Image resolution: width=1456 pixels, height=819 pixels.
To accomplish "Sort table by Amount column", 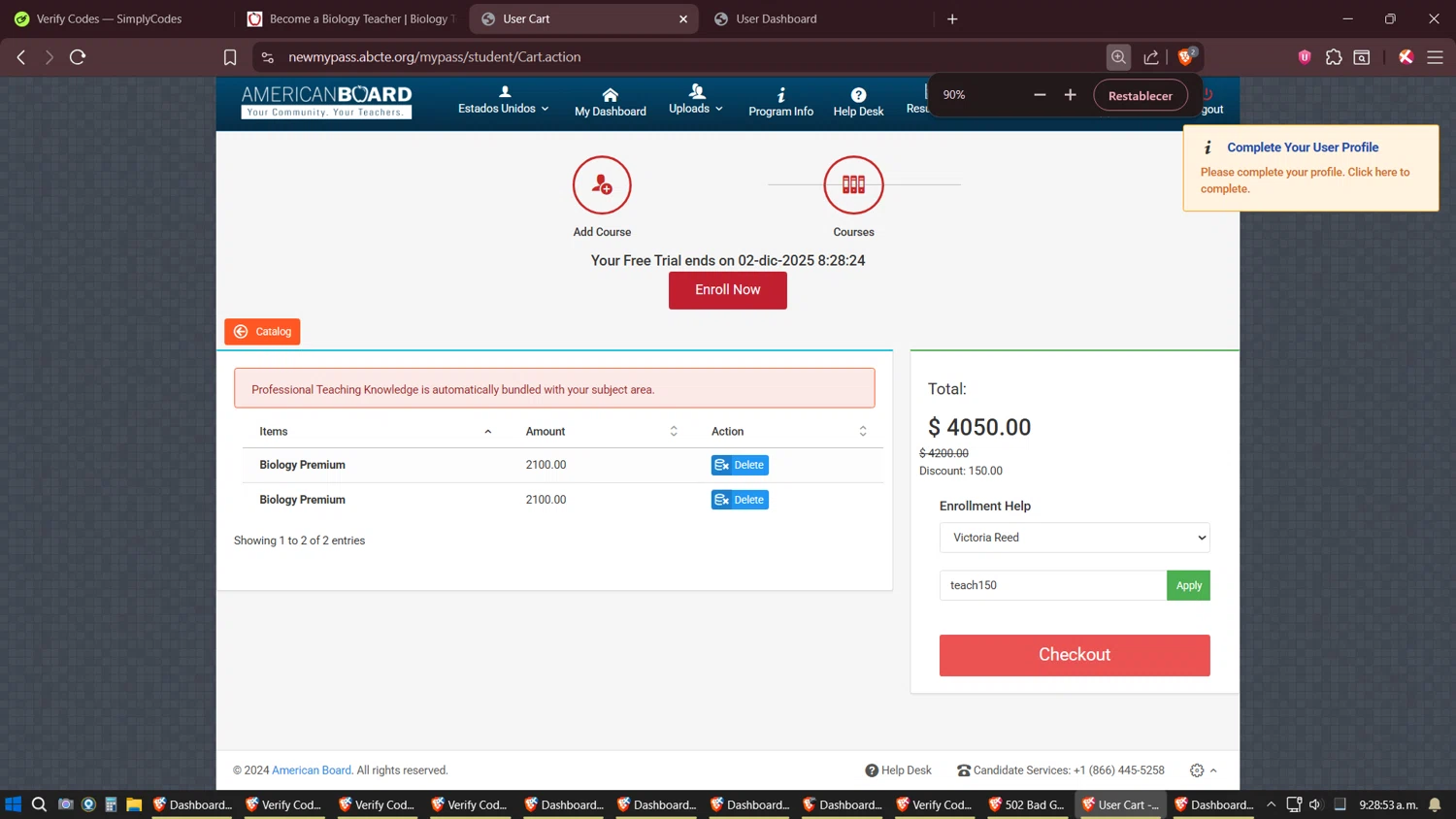I will (602, 432).
